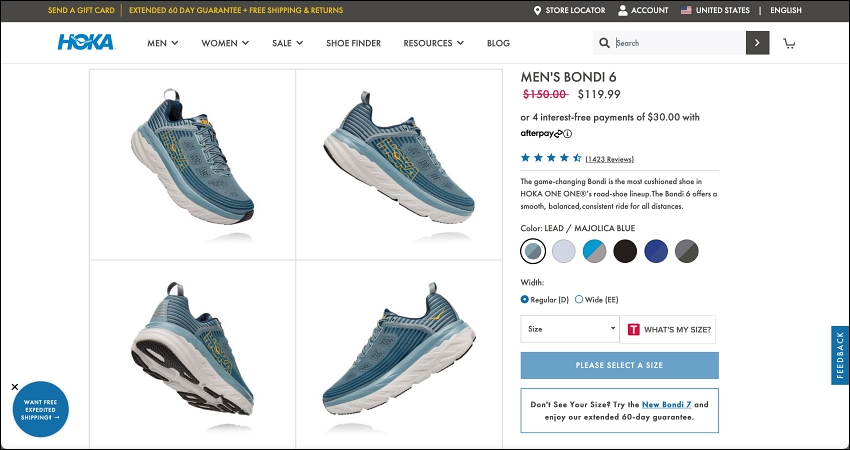Open the shopping cart icon
The width and height of the screenshot is (850, 450).
tap(789, 43)
